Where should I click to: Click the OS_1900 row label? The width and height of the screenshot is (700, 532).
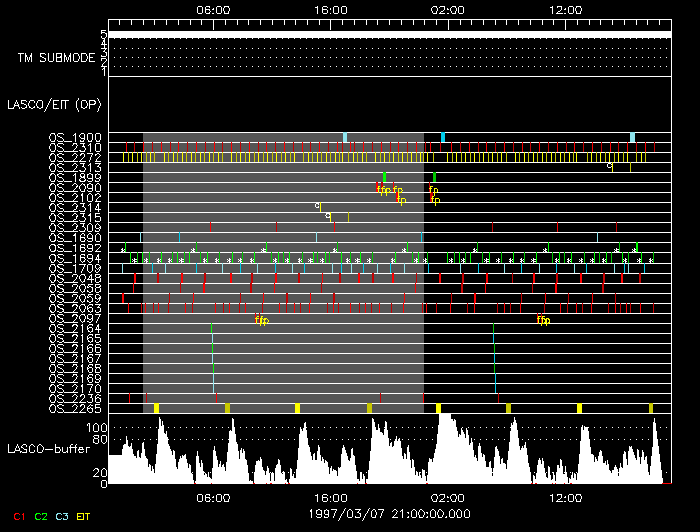[74, 137]
